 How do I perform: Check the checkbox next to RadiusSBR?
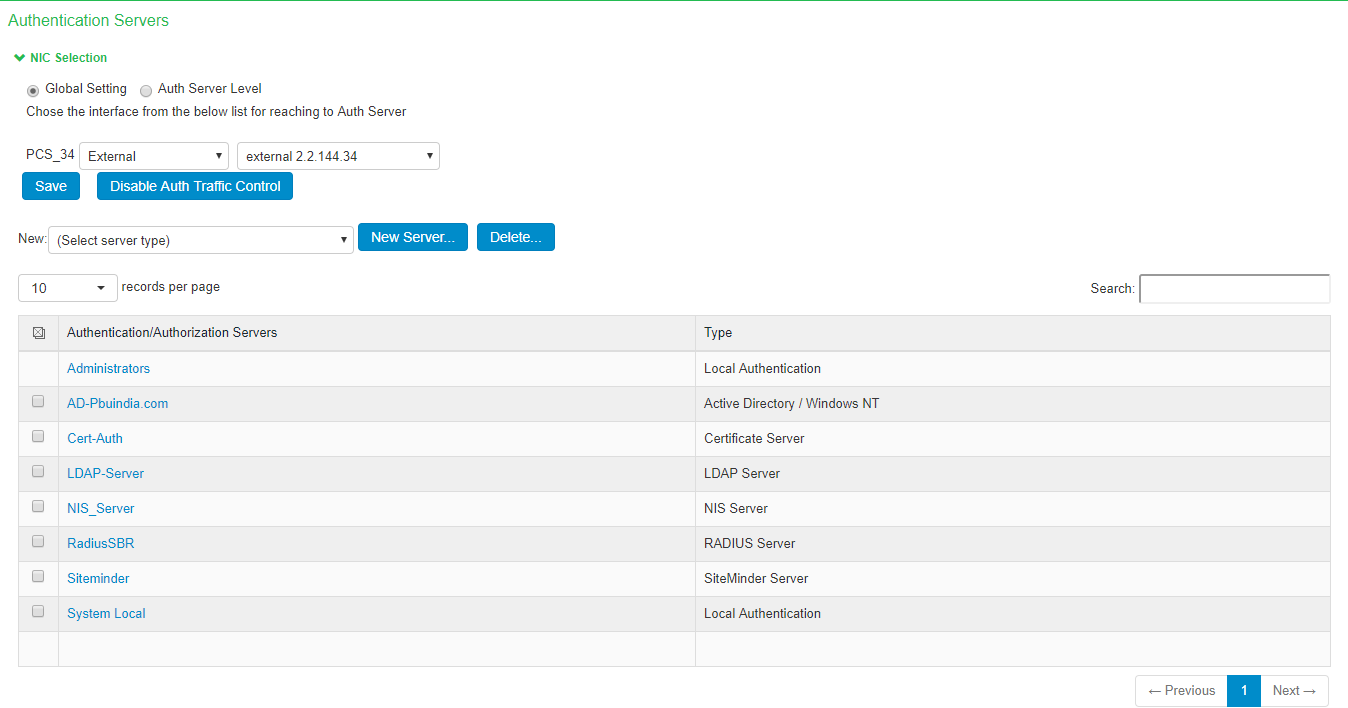pos(37,540)
